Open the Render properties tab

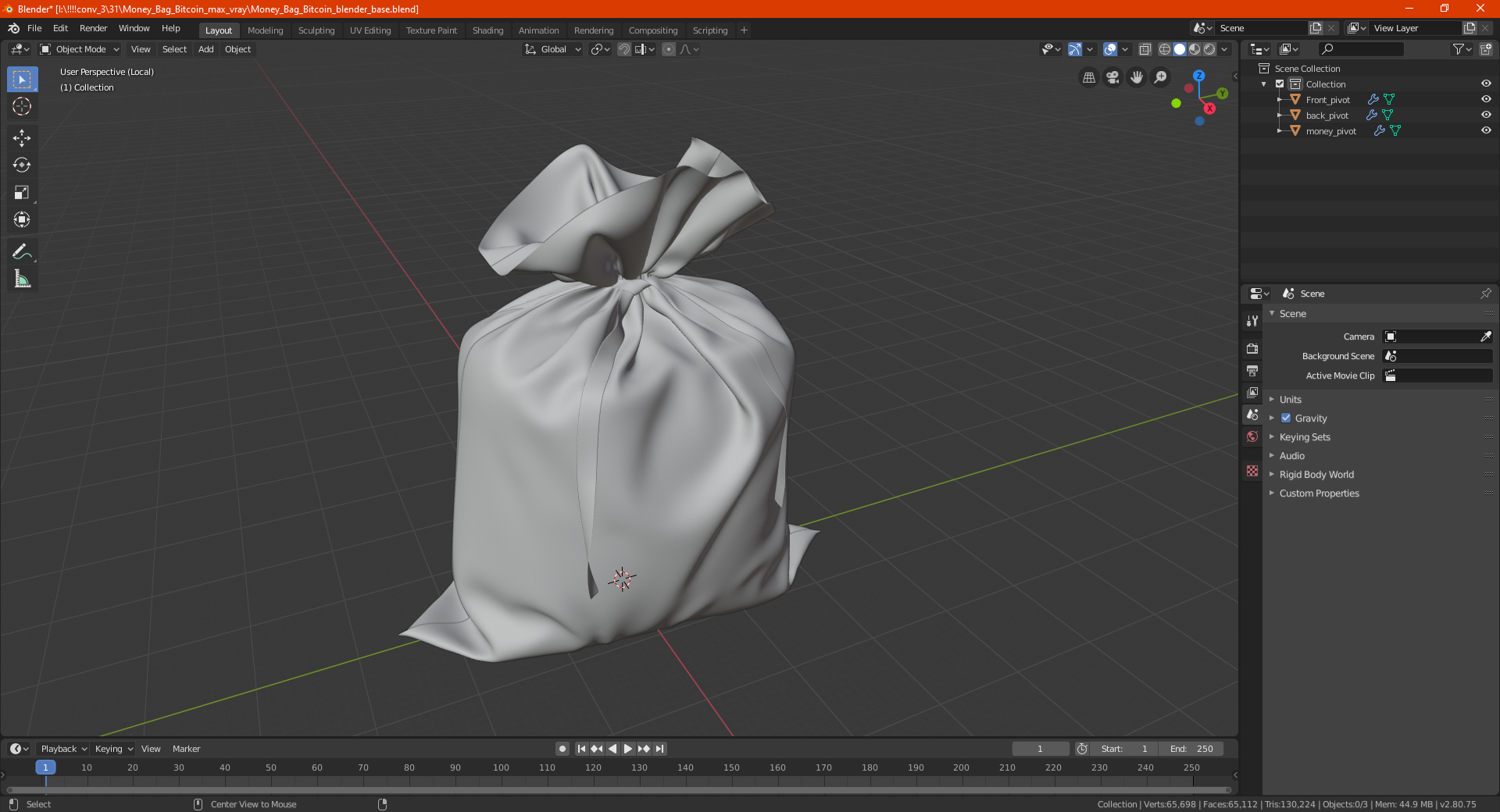click(x=1252, y=348)
